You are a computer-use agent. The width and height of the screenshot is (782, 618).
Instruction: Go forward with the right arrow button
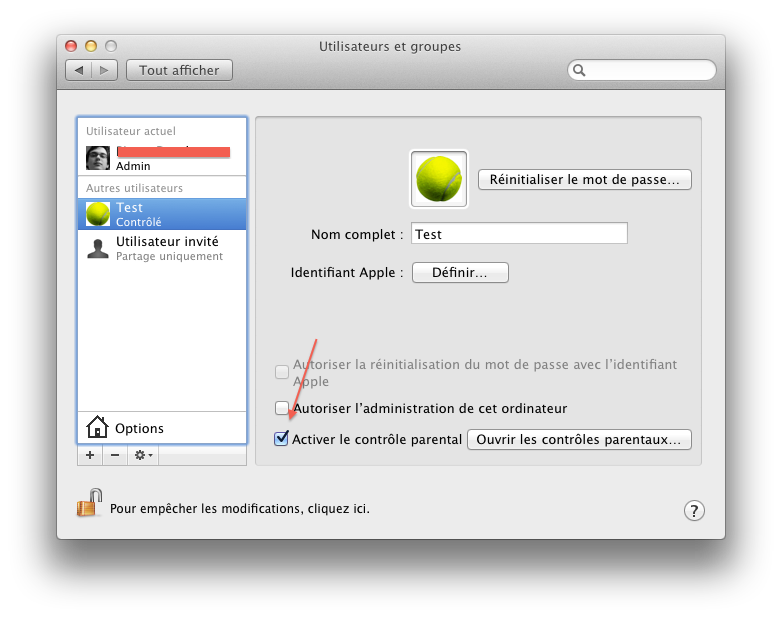click(x=106, y=70)
